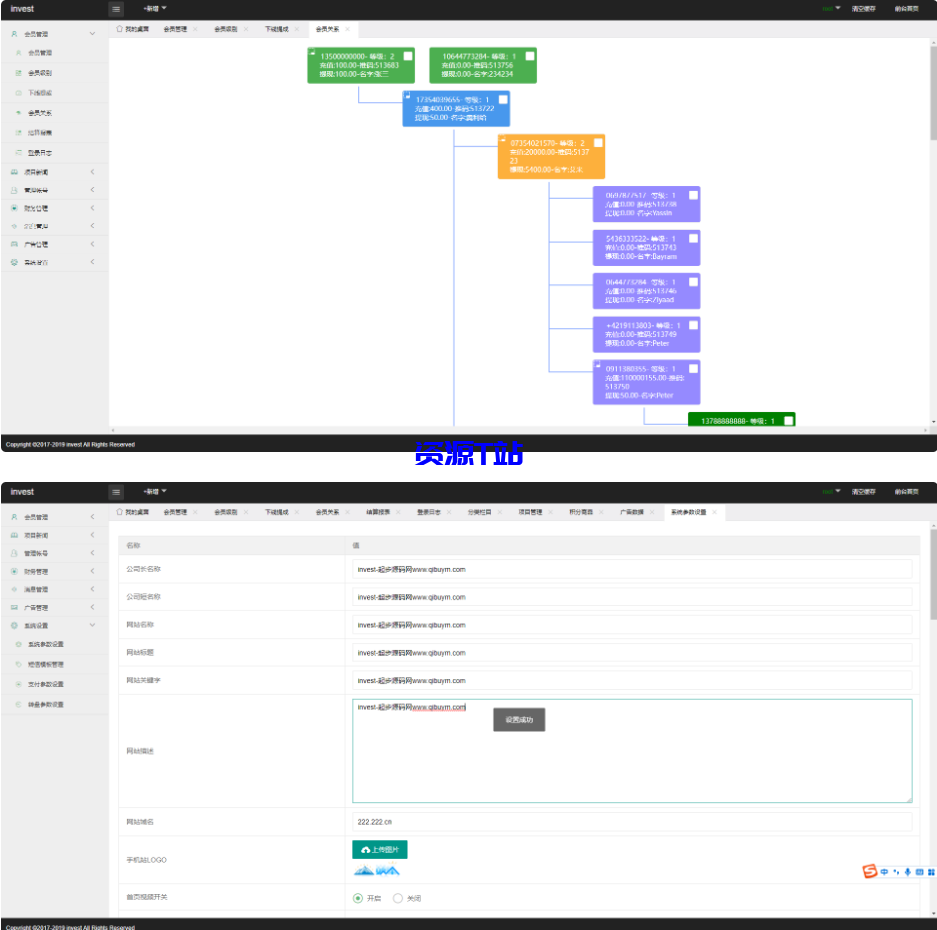
Task: Click the 下线提成 sidebar icon
Action: point(19,93)
